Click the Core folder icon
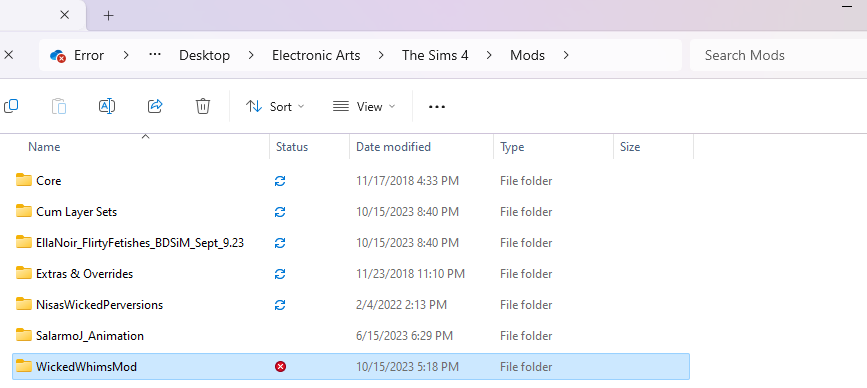The height and width of the screenshot is (388, 867). [x=23, y=180]
